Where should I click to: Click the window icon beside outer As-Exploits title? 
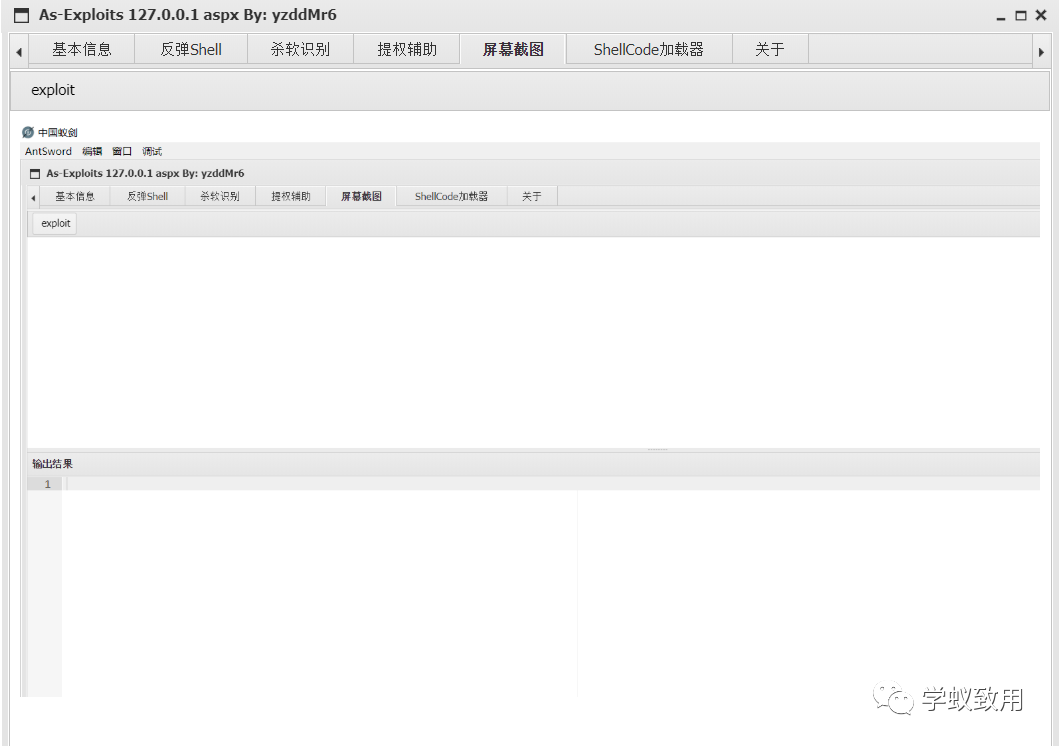pyautogui.click(x=22, y=16)
